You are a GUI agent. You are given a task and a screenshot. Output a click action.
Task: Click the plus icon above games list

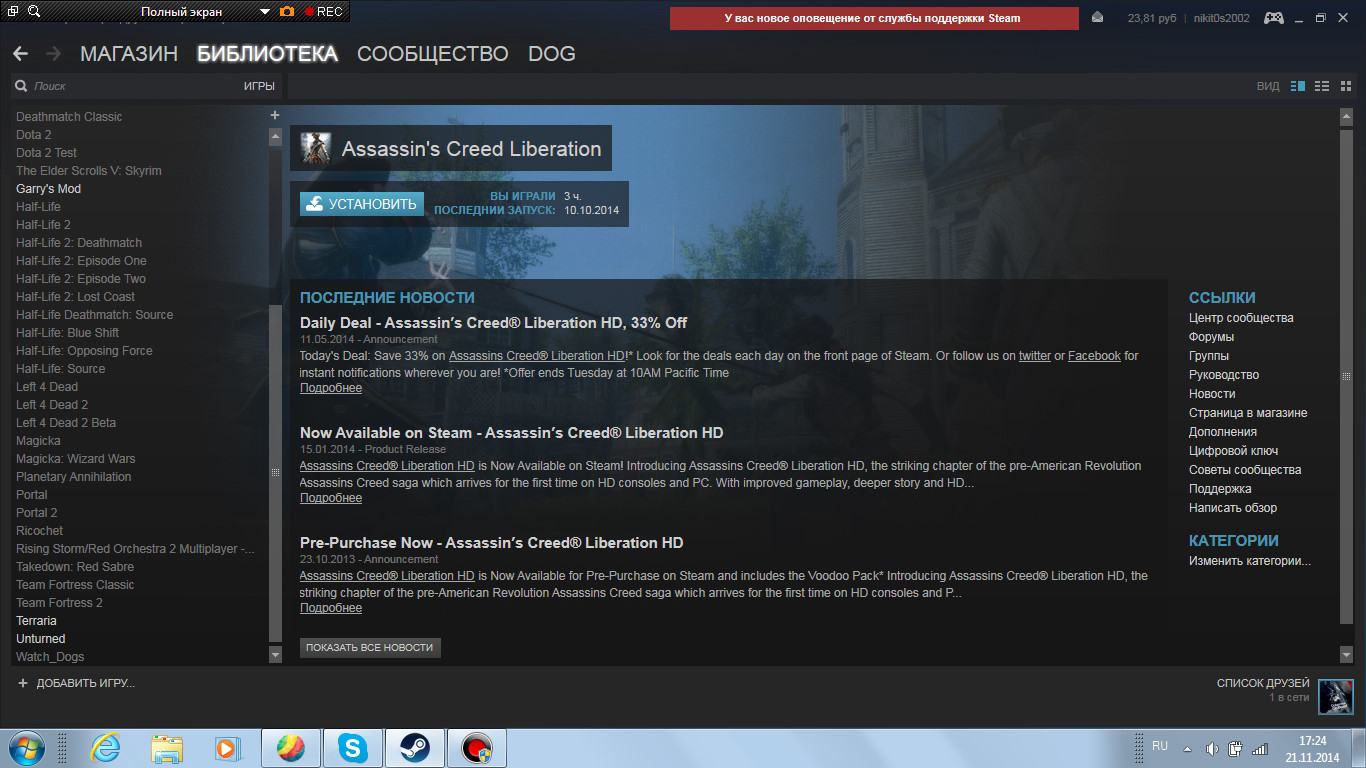coord(275,115)
